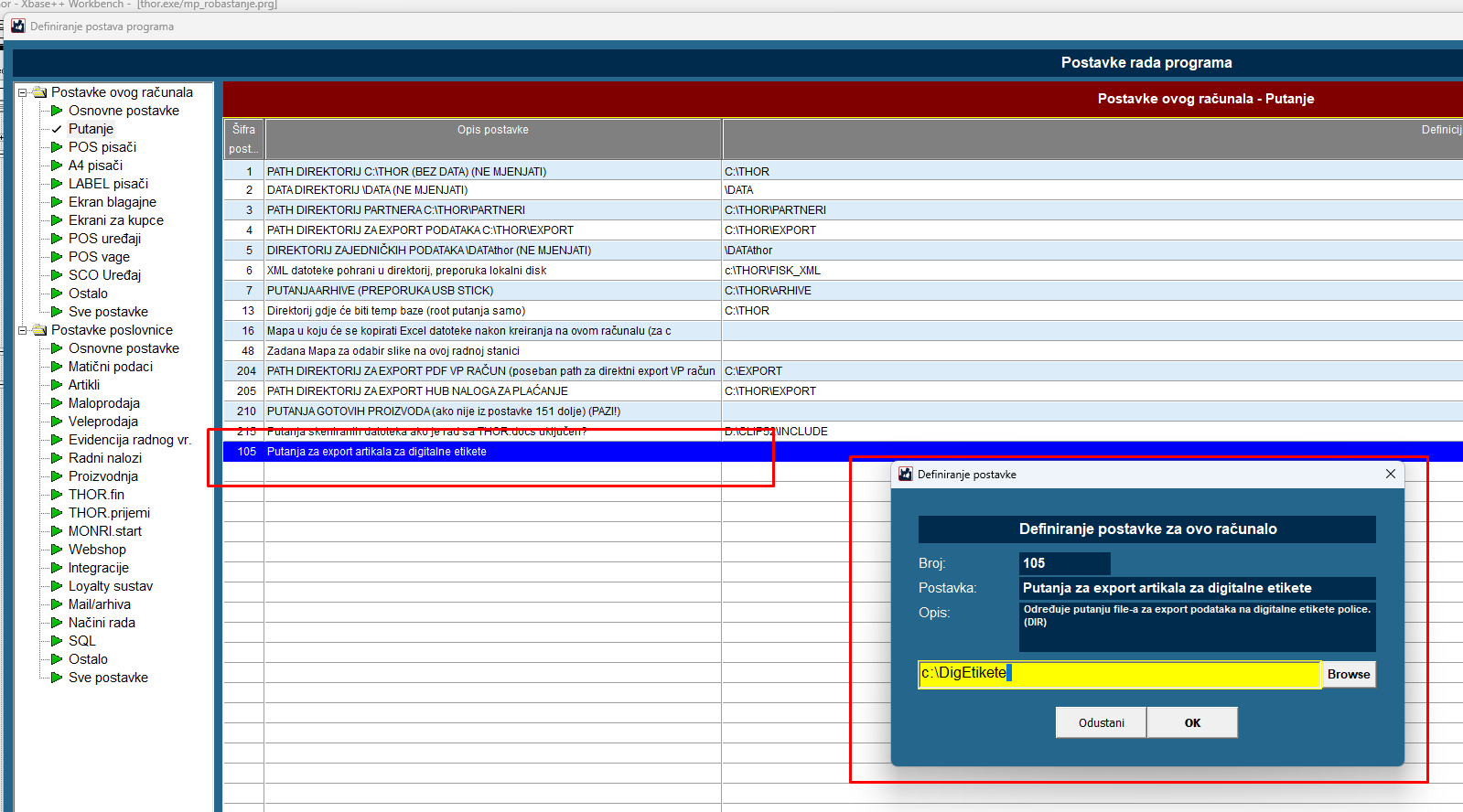Open Sve postavke under Postavke poslovnice

108,678
